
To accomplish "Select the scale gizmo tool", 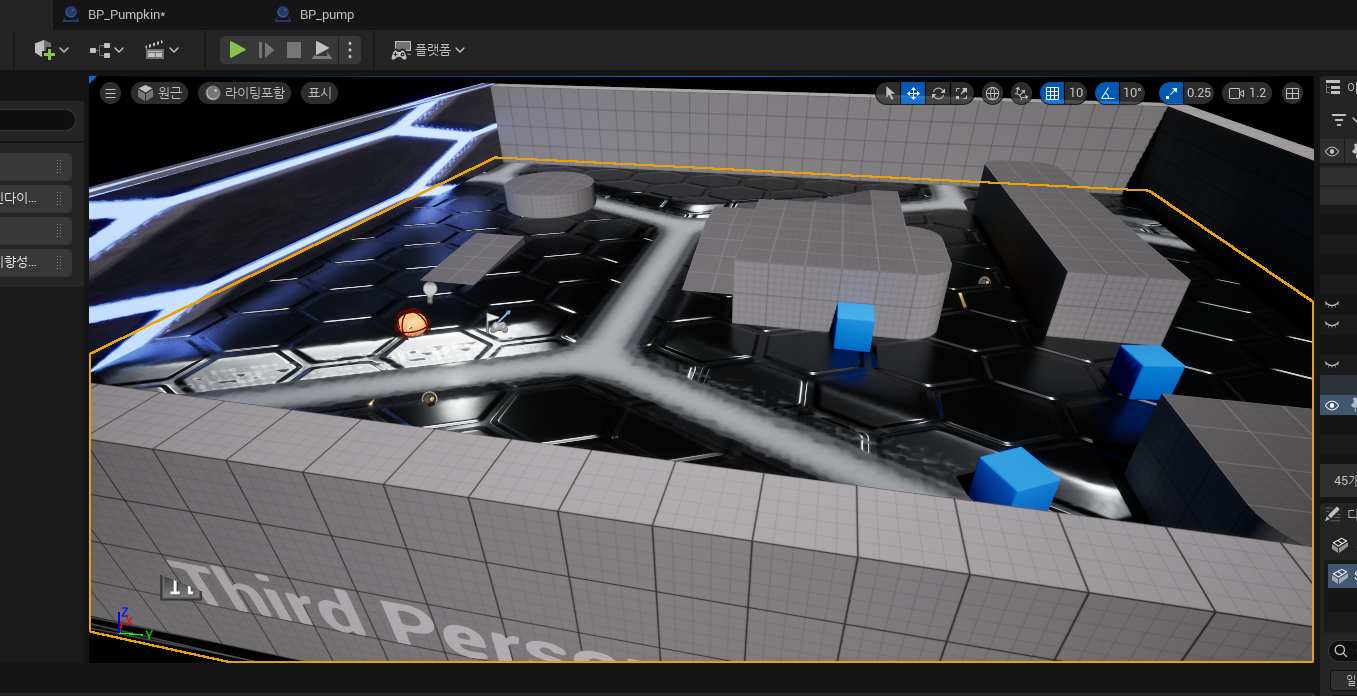I will pos(961,93).
